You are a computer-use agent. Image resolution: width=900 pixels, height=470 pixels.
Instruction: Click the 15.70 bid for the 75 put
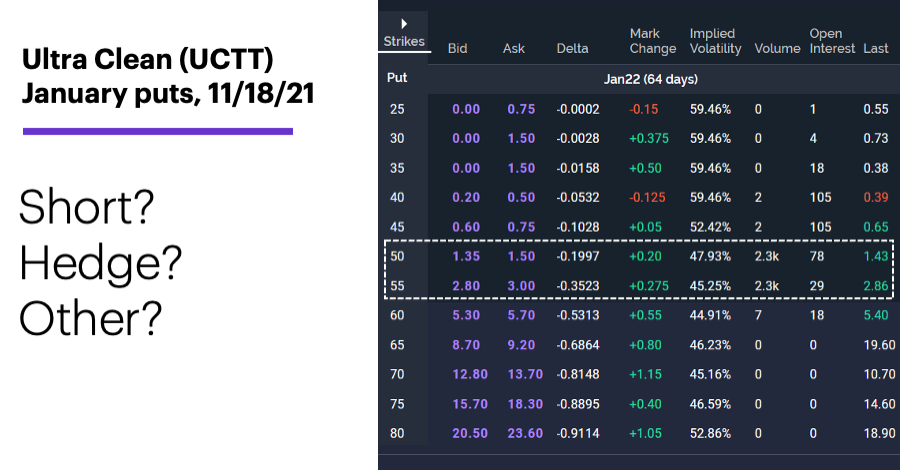470,404
